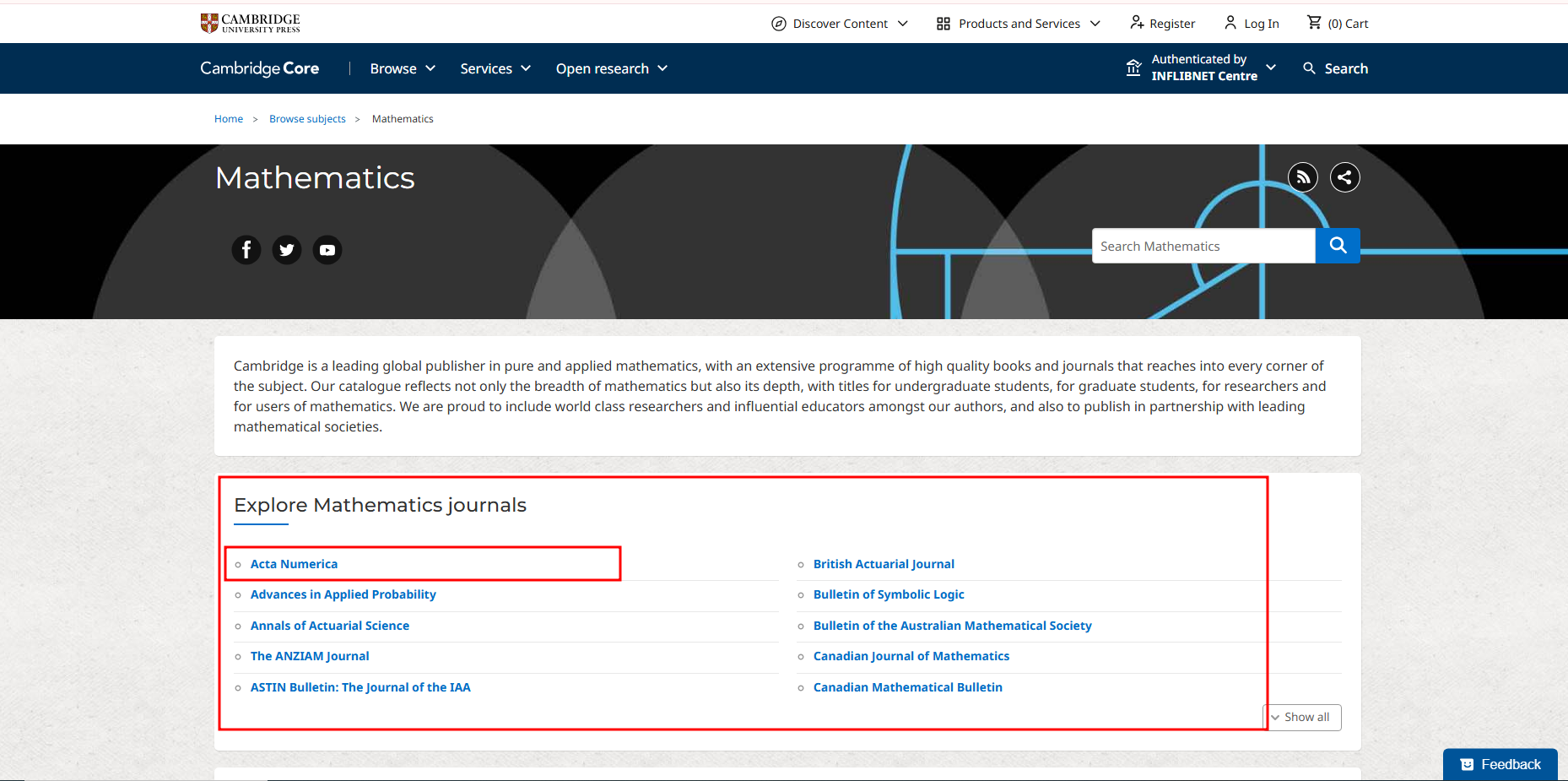The width and height of the screenshot is (1568, 781).
Task: Open Products and Services menu
Action: click(x=1019, y=24)
